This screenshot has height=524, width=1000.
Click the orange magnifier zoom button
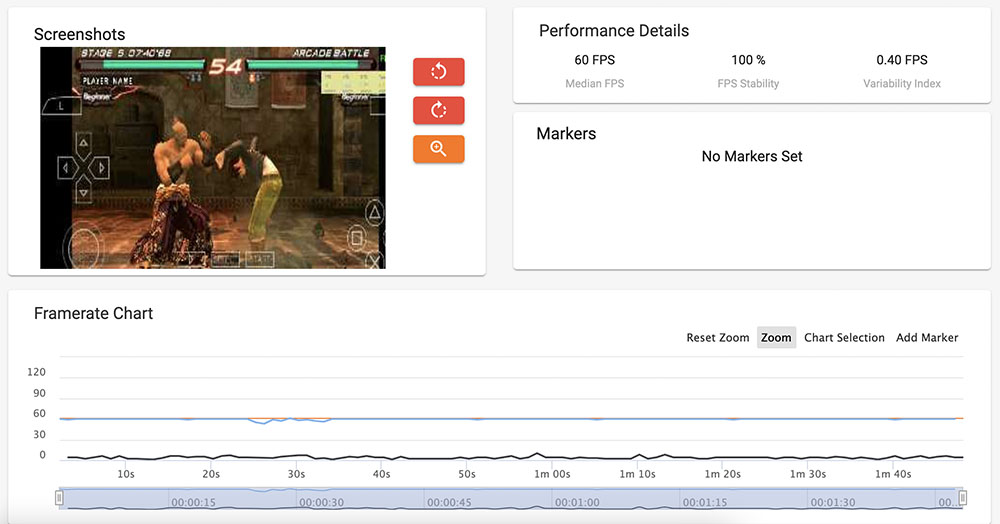(438, 149)
